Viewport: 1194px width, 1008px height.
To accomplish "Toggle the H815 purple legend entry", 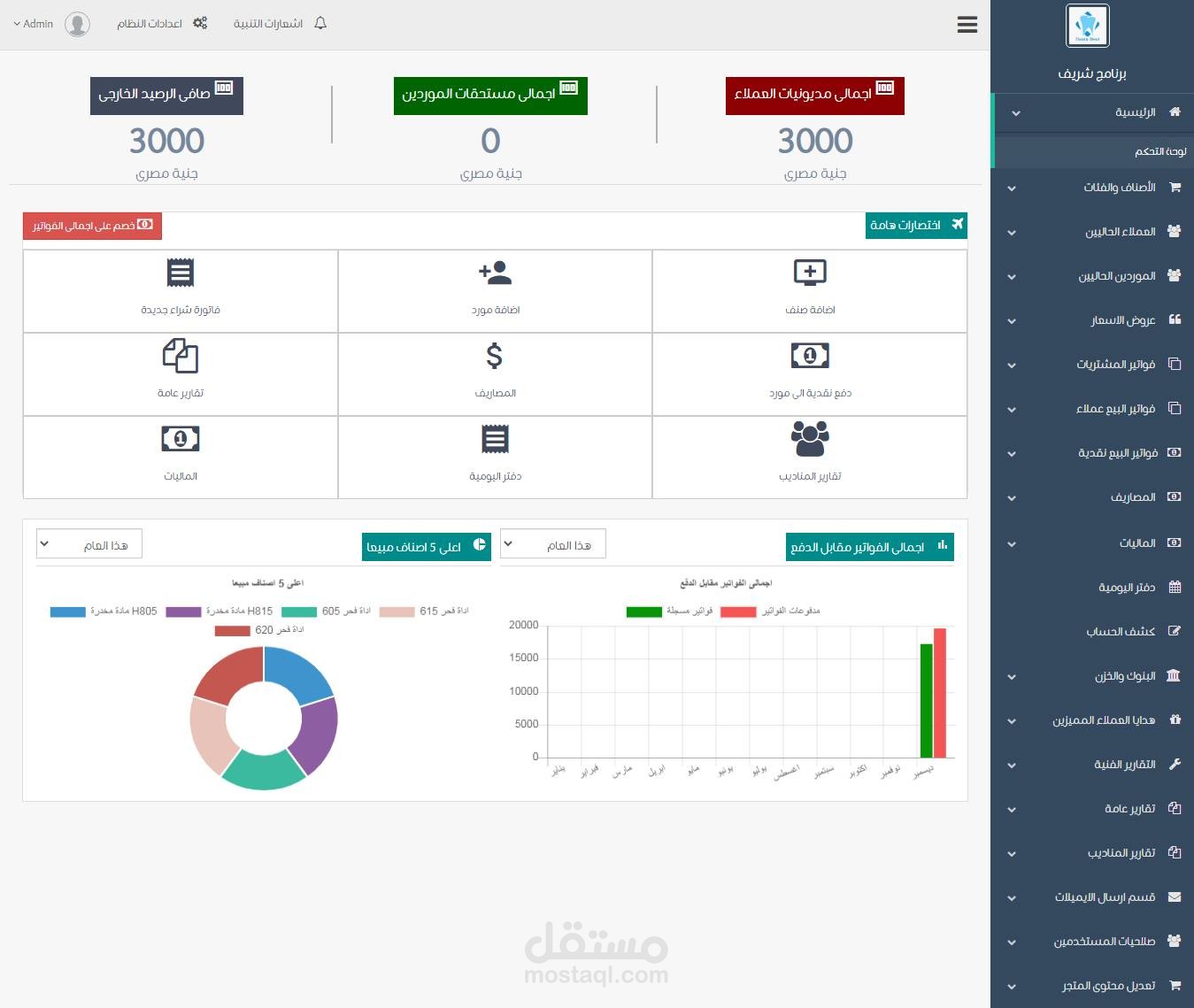I will tap(220, 612).
